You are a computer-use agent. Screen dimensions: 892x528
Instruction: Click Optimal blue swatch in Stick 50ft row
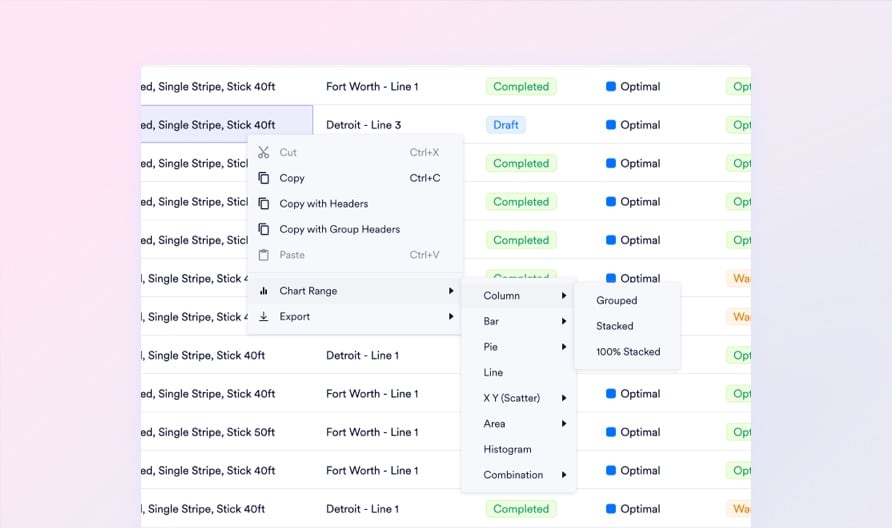611,432
